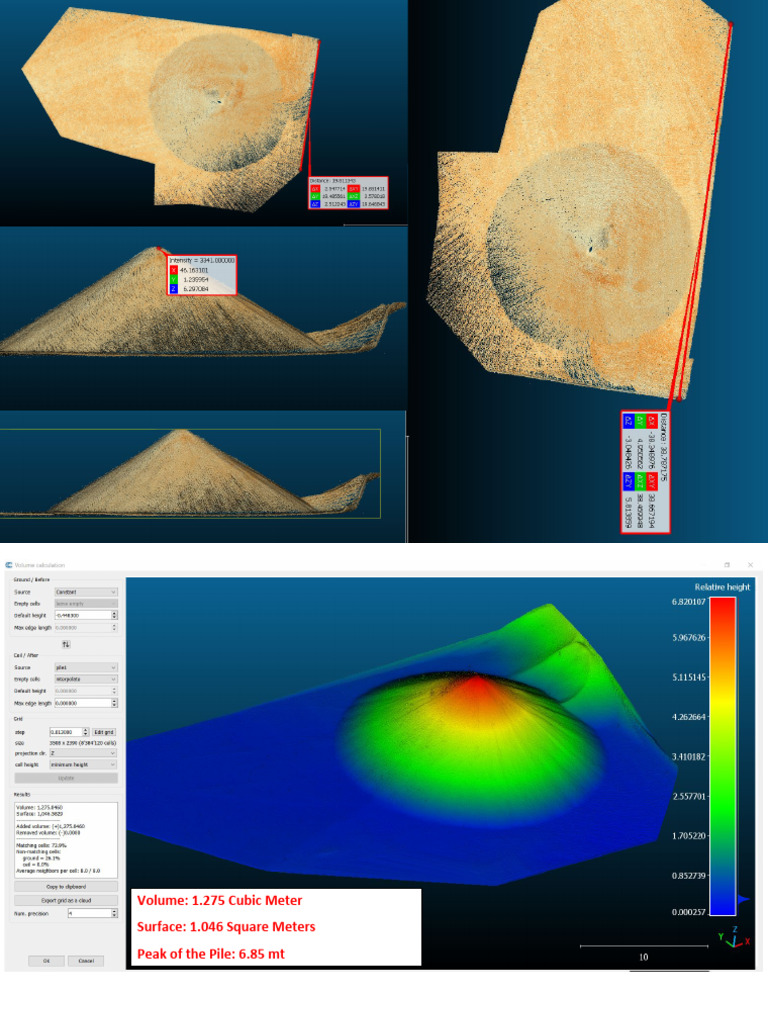
Task: Click the Added volume line in Results
Action: point(51,826)
